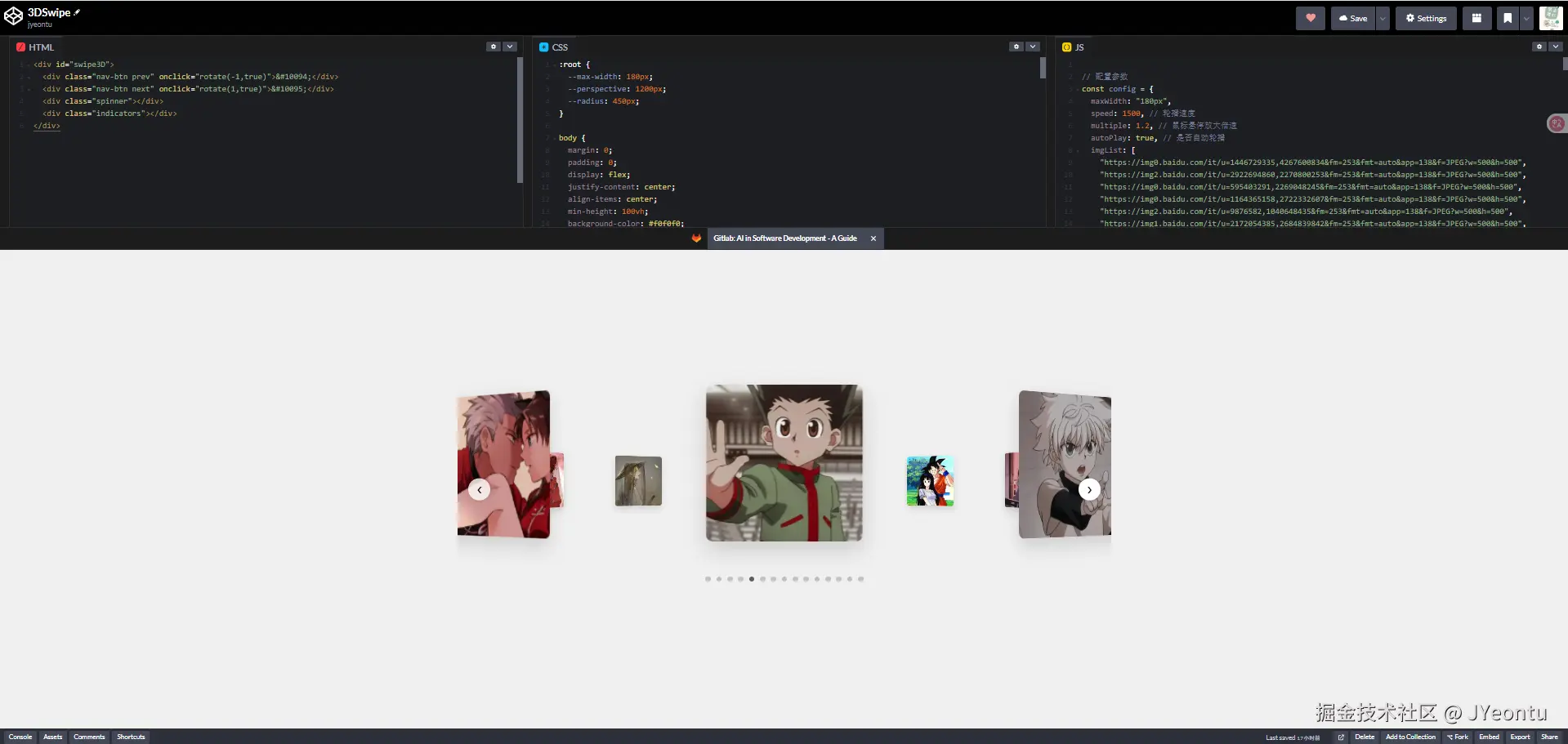
Task: Save the pen
Action: (1353, 18)
